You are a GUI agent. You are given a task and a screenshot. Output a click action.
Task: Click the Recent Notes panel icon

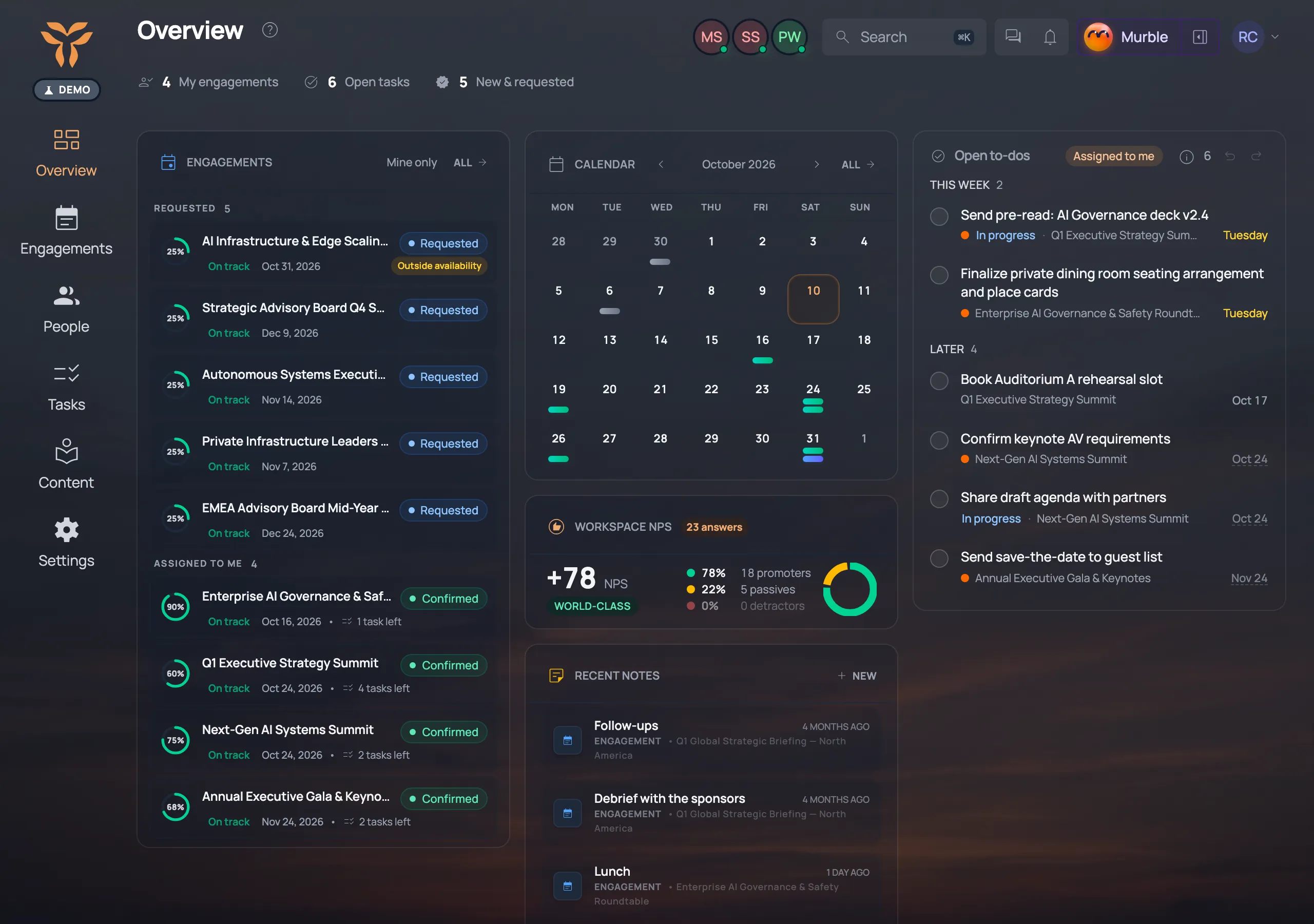(x=556, y=676)
